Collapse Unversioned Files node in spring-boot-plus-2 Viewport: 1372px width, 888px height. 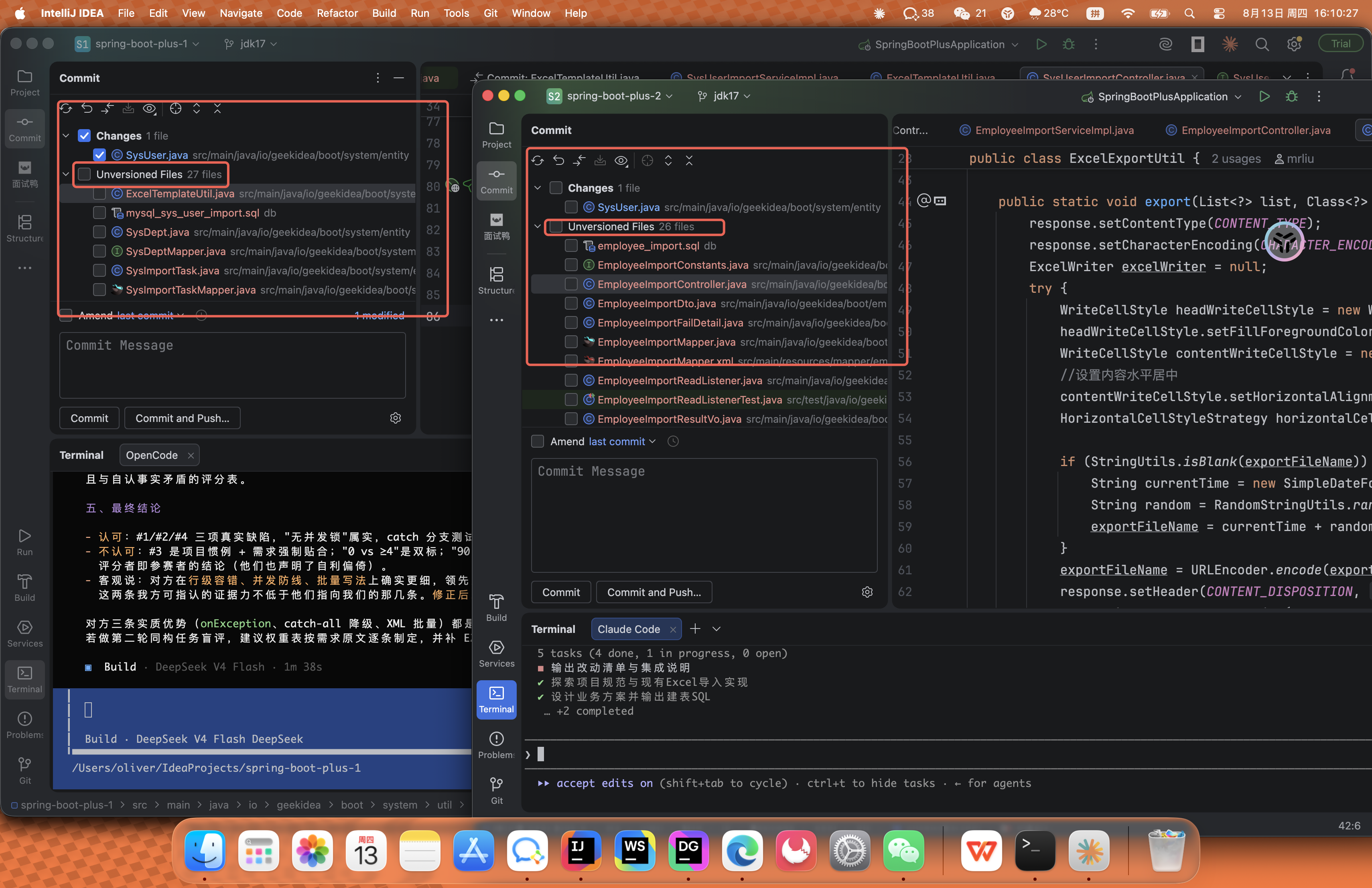[x=537, y=227]
